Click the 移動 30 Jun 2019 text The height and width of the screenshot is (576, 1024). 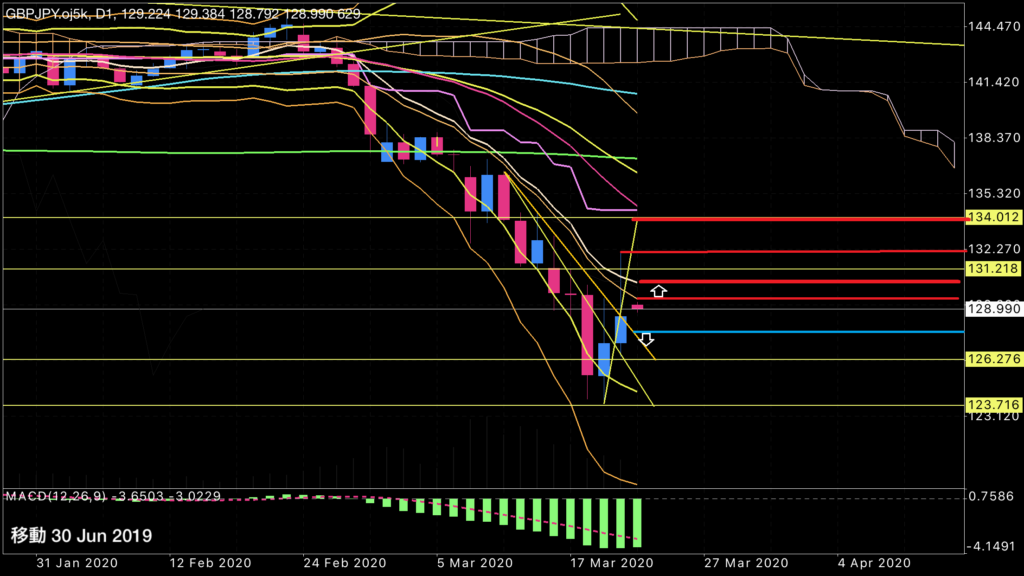pyautogui.click(x=81, y=536)
